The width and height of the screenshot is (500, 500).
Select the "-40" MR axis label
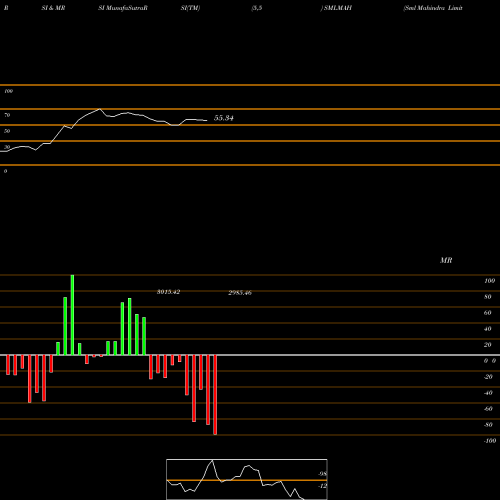click(x=488, y=393)
